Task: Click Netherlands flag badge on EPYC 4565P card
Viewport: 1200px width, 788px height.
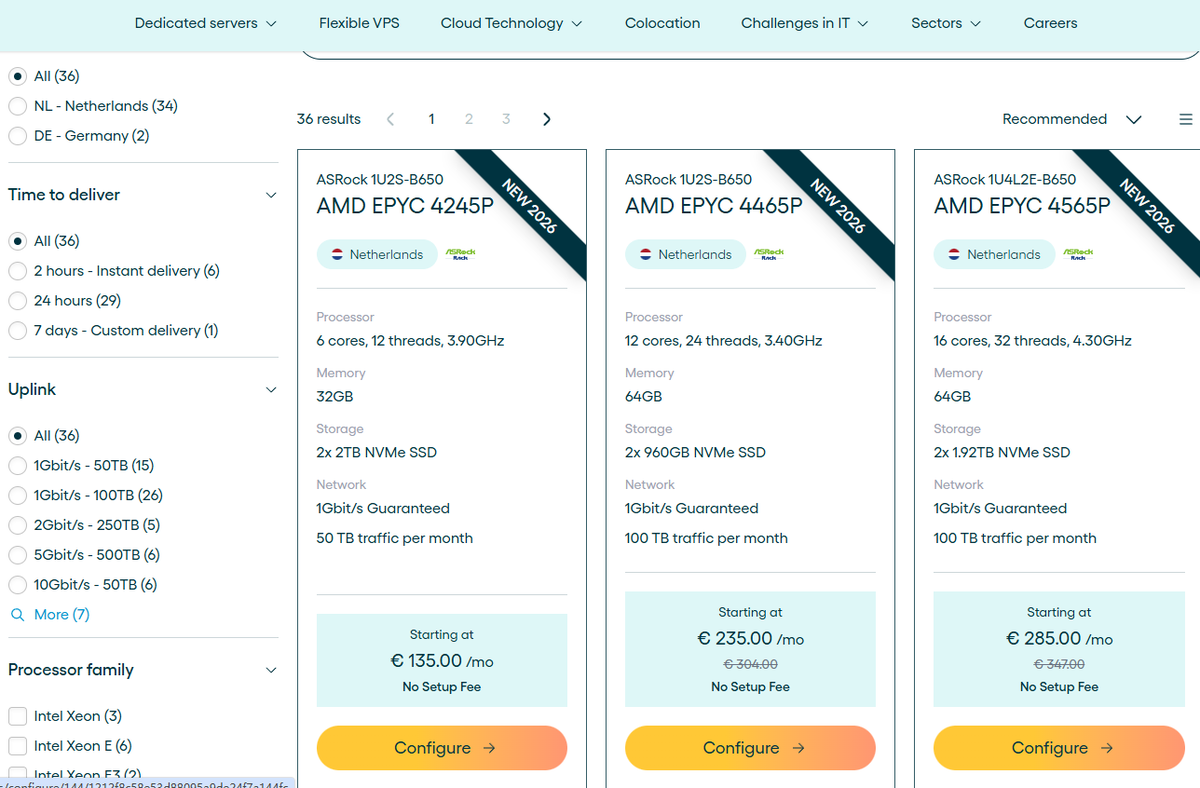Action: pos(995,254)
